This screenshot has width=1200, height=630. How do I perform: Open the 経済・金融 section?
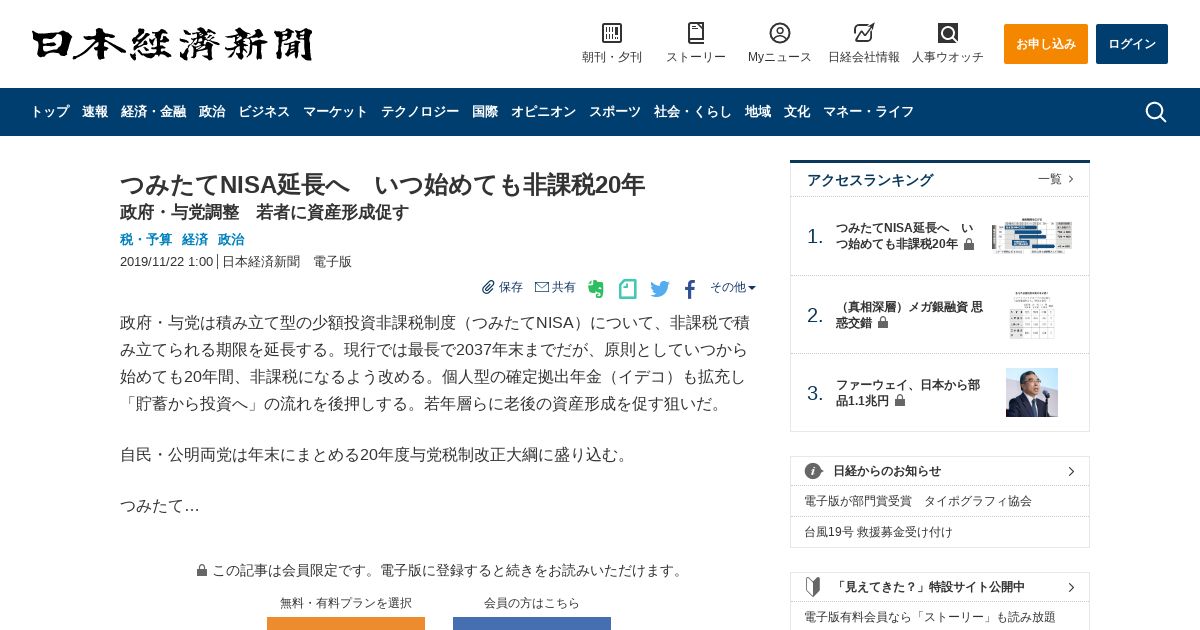point(153,112)
